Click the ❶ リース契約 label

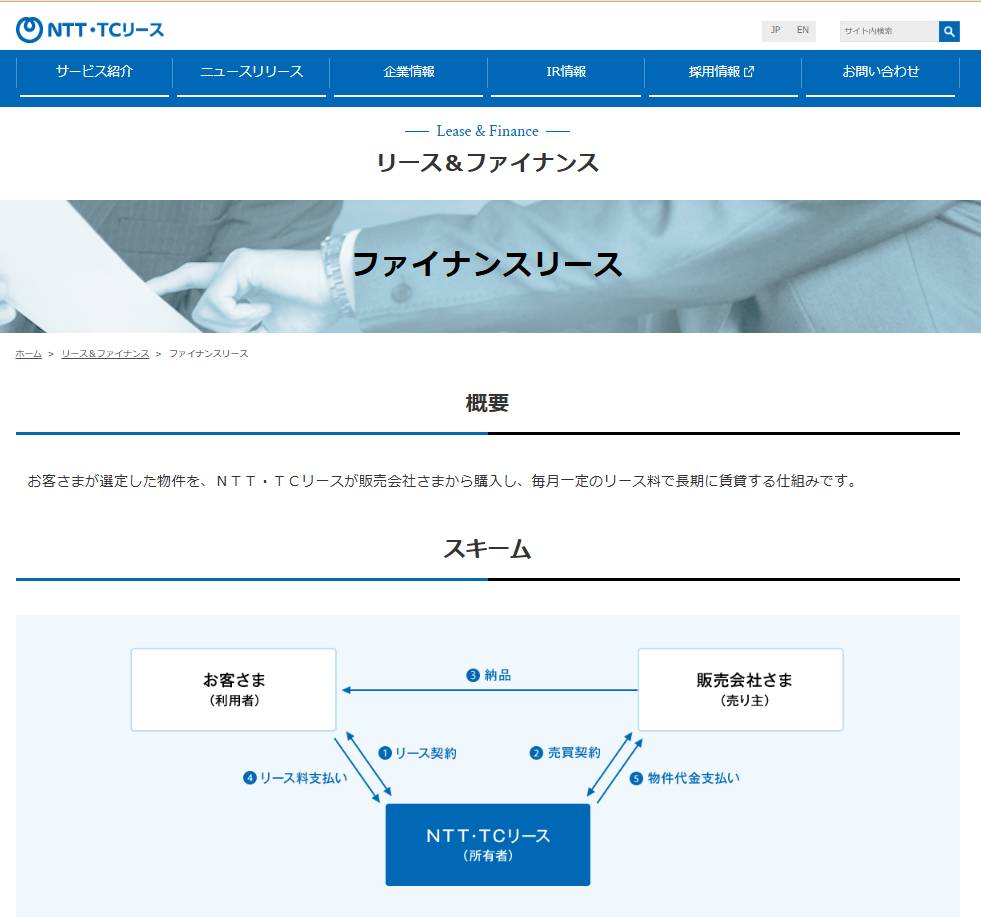tap(417, 753)
